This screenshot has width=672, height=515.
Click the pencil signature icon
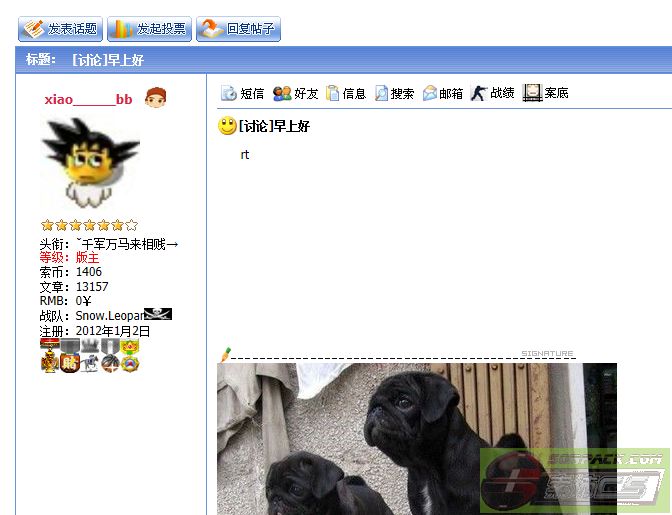coord(225,353)
